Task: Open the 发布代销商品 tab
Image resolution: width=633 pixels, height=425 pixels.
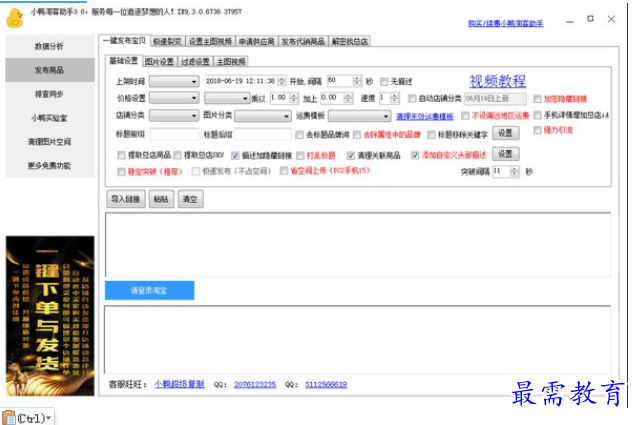Action: (x=303, y=41)
